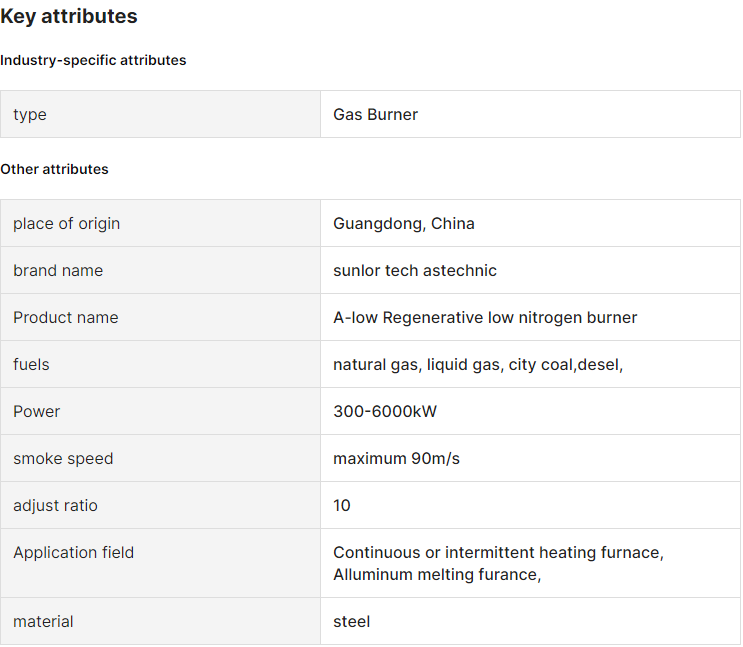This screenshot has width=743, height=647.
Task: Select the sunlor tech astechnic value
Action: pyautogui.click(x=414, y=271)
